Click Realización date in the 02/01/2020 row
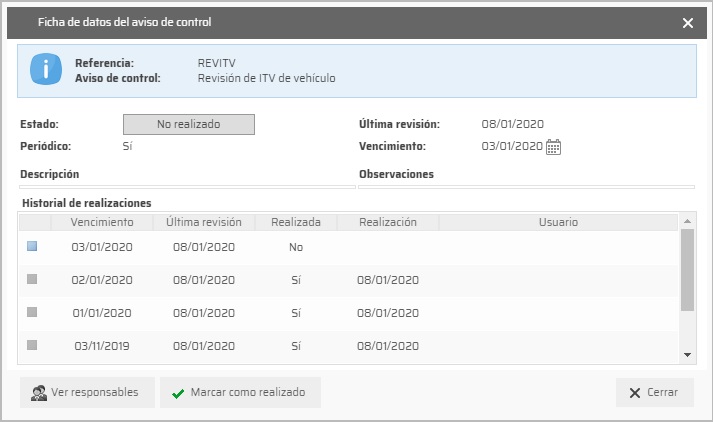Screen dimensions: 713x422 (388, 280)
